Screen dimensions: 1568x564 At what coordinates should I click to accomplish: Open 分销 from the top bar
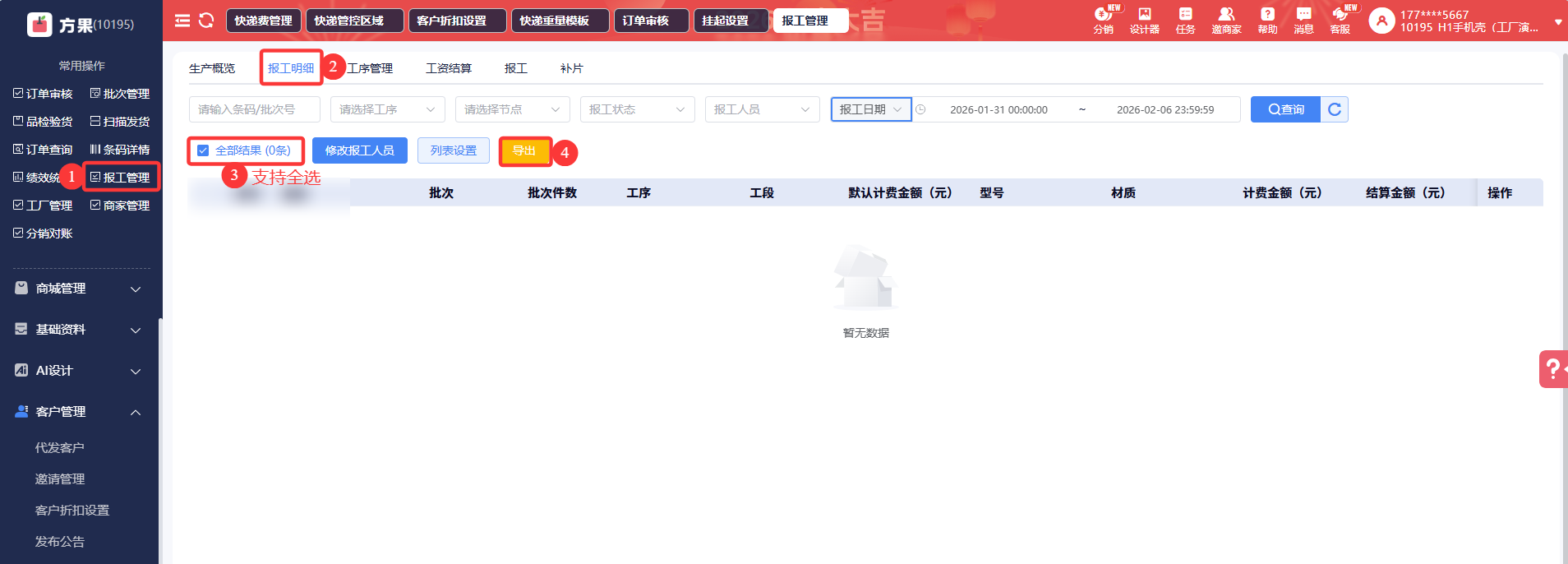click(1103, 21)
